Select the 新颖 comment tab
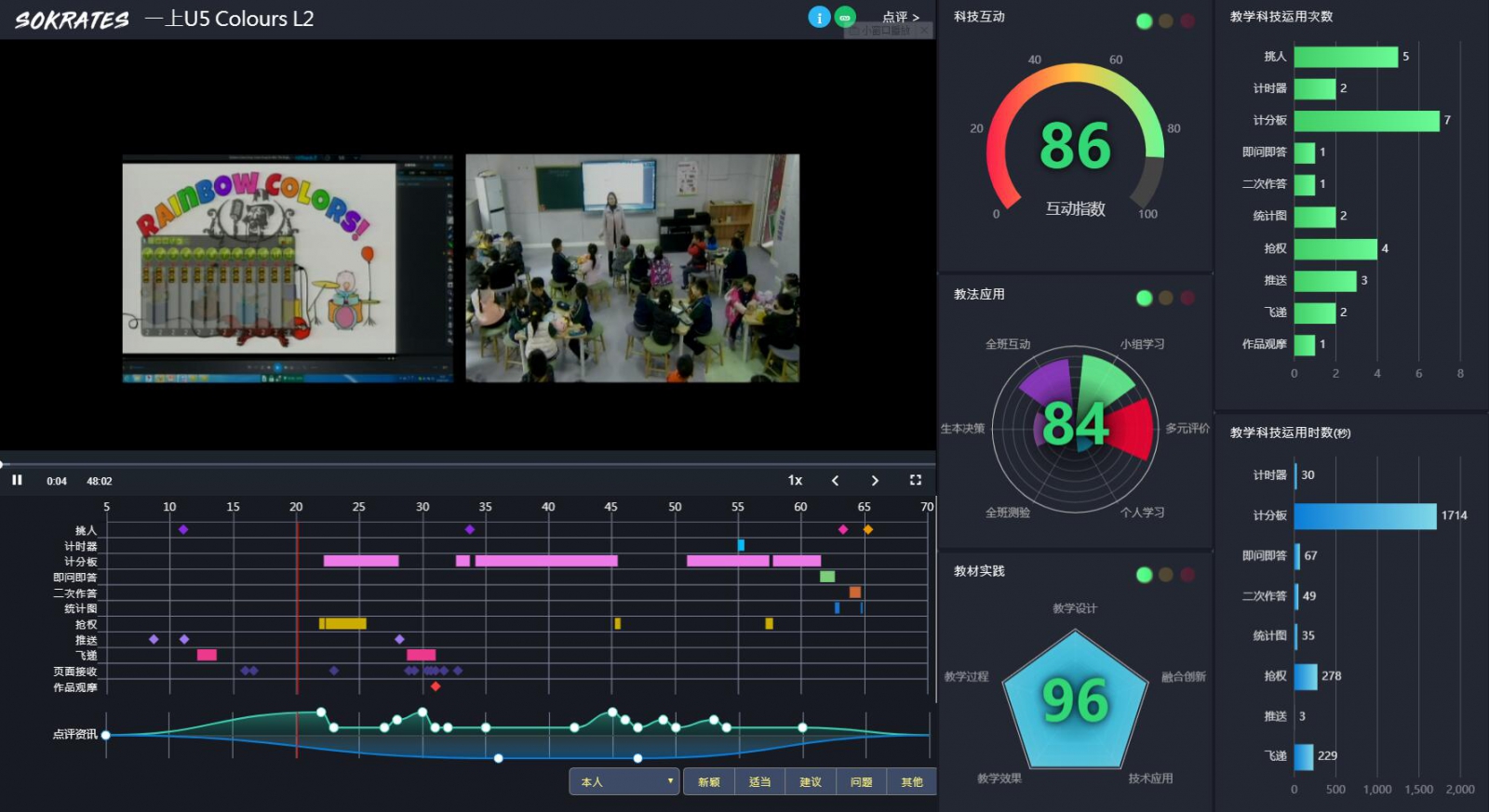 pyautogui.click(x=709, y=781)
